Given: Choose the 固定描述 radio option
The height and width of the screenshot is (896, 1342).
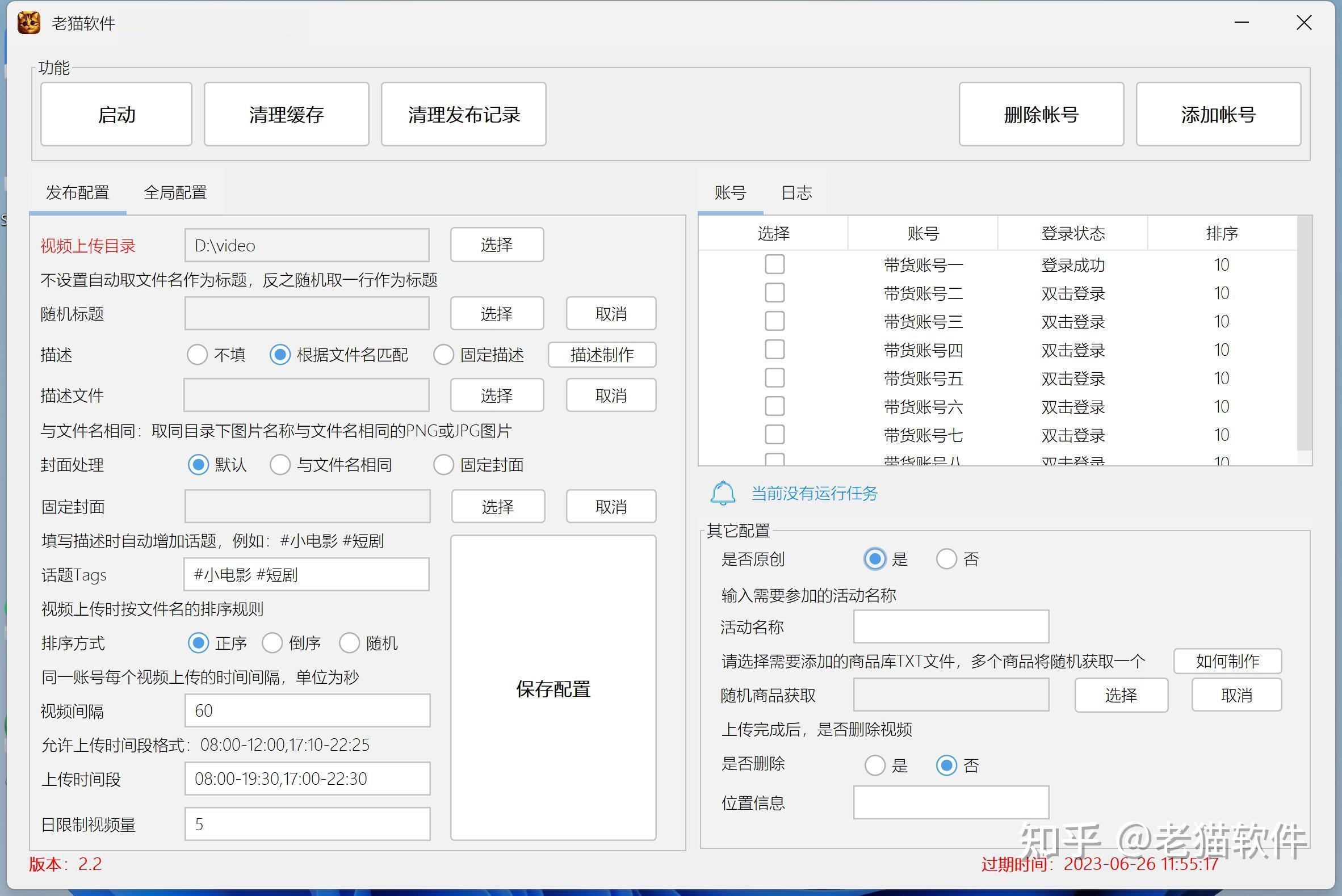Looking at the screenshot, I should tap(443, 355).
